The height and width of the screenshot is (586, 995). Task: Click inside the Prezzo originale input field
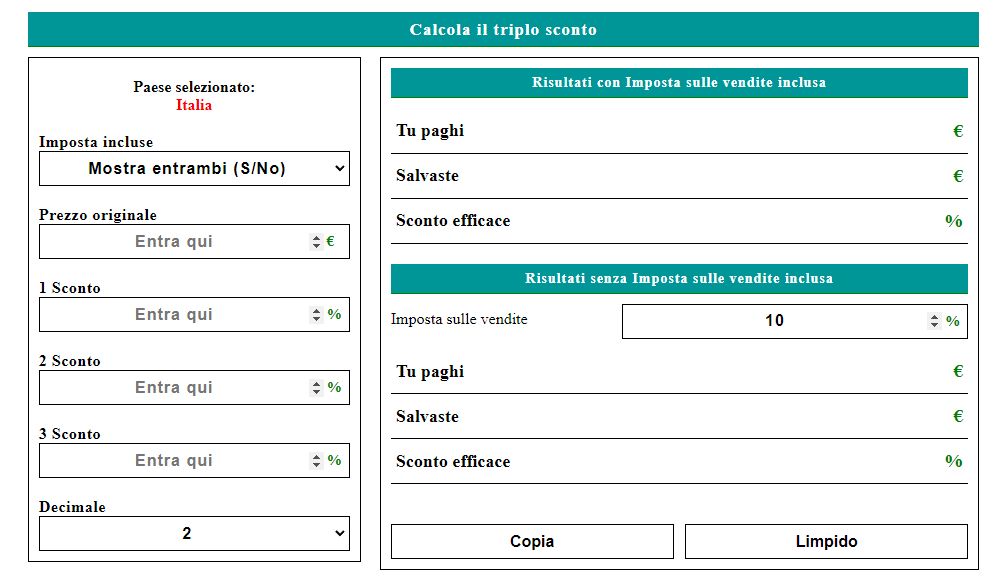(x=180, y=241)
